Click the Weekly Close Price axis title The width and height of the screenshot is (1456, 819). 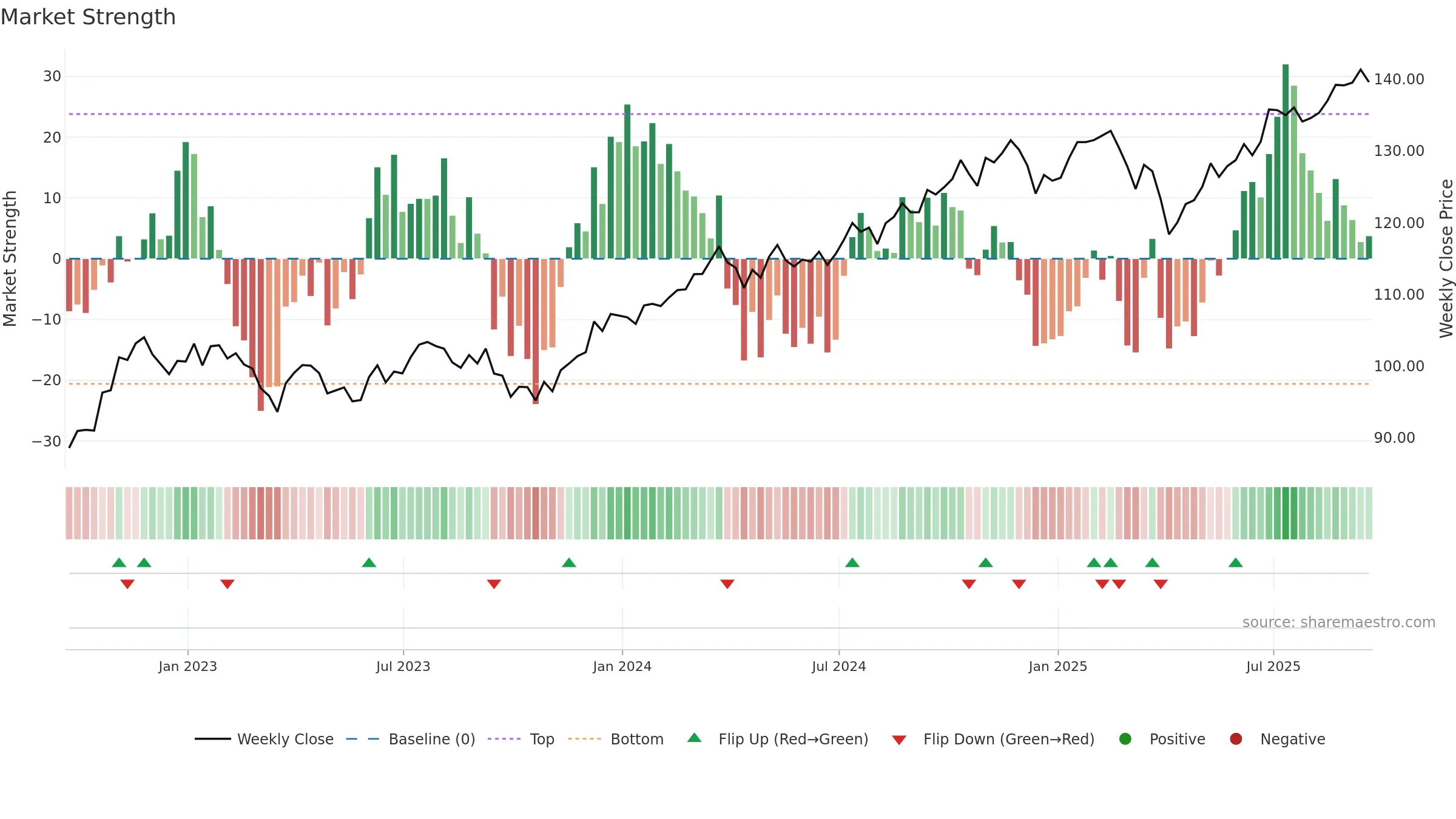click(1446, 258)
